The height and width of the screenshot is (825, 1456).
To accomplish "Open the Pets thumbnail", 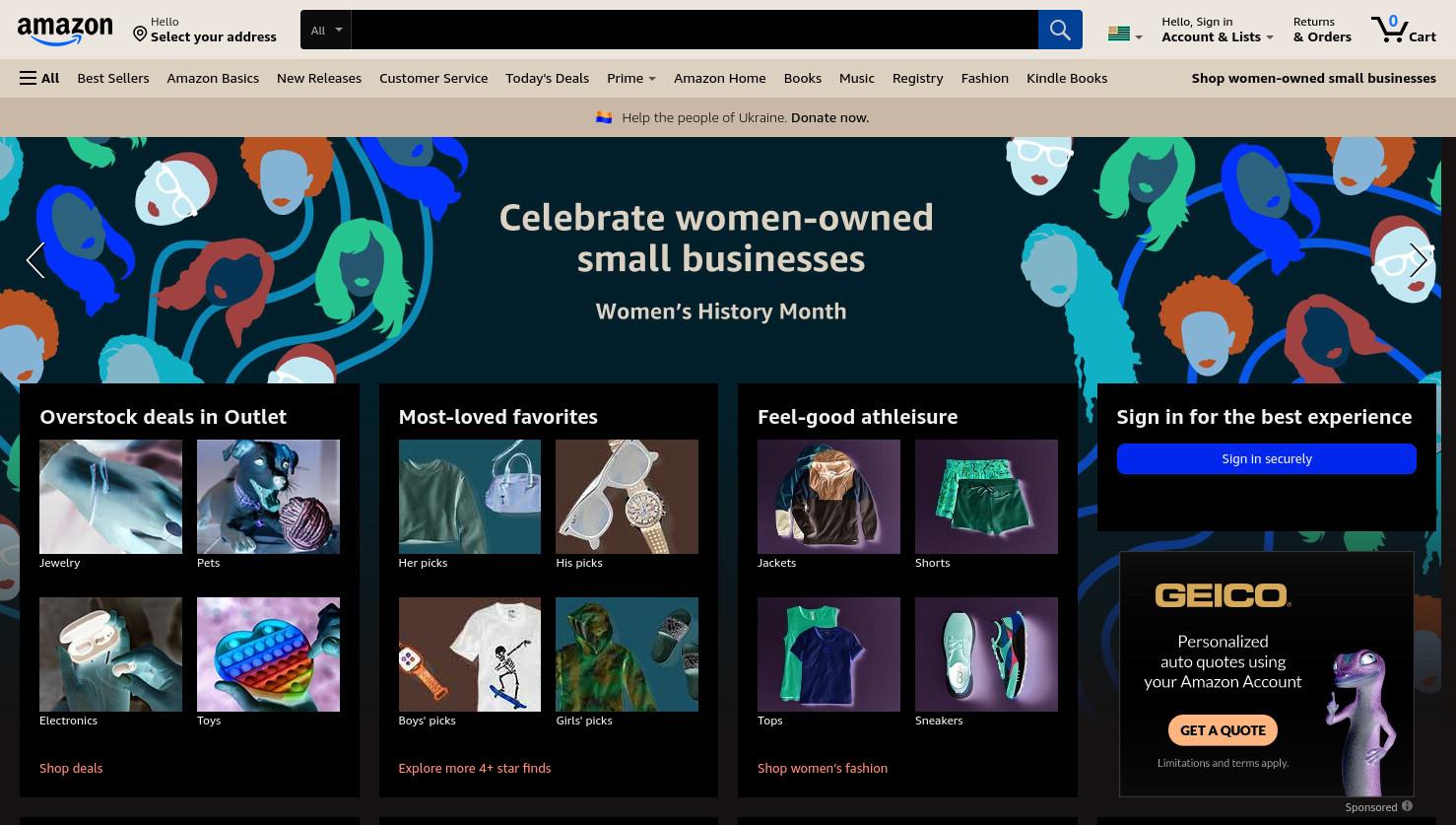I will pos(268,497).
